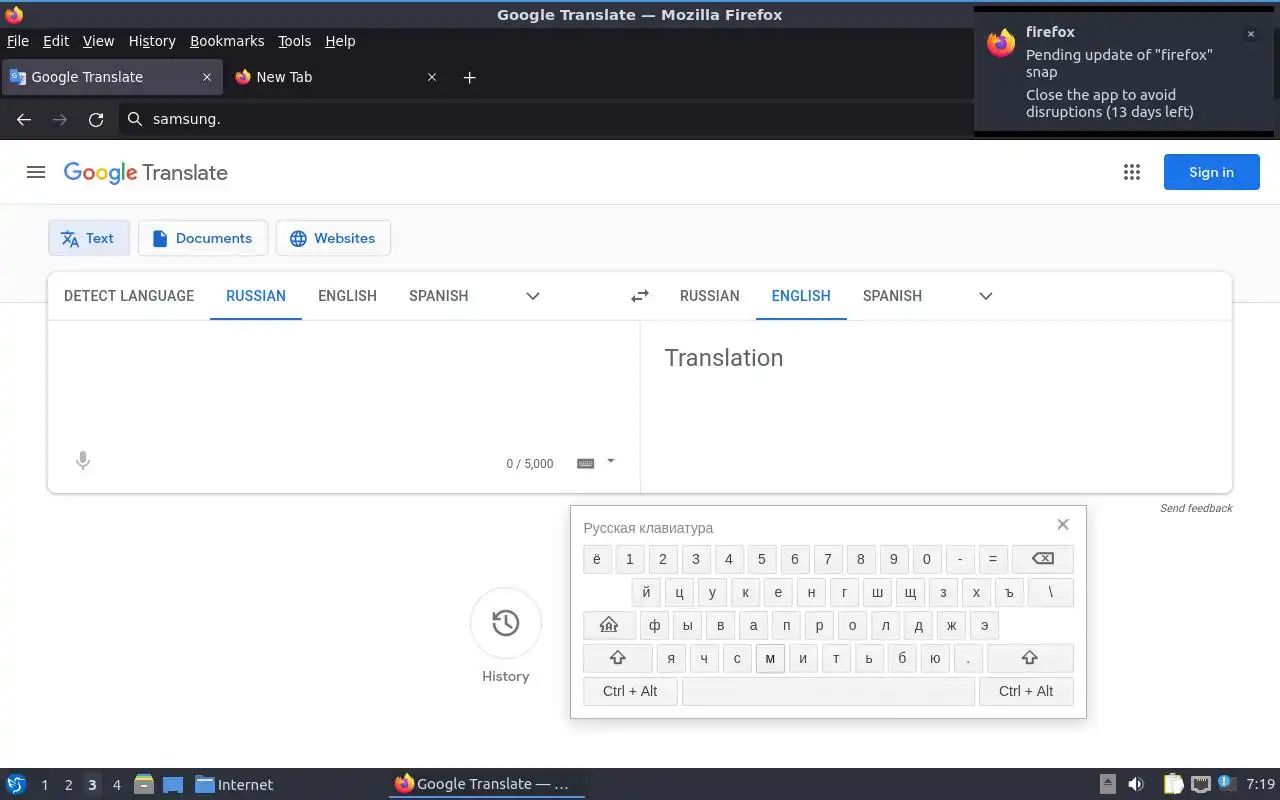
Task: Open the input tools dropdown arrow
Action: tap(611, 461)
